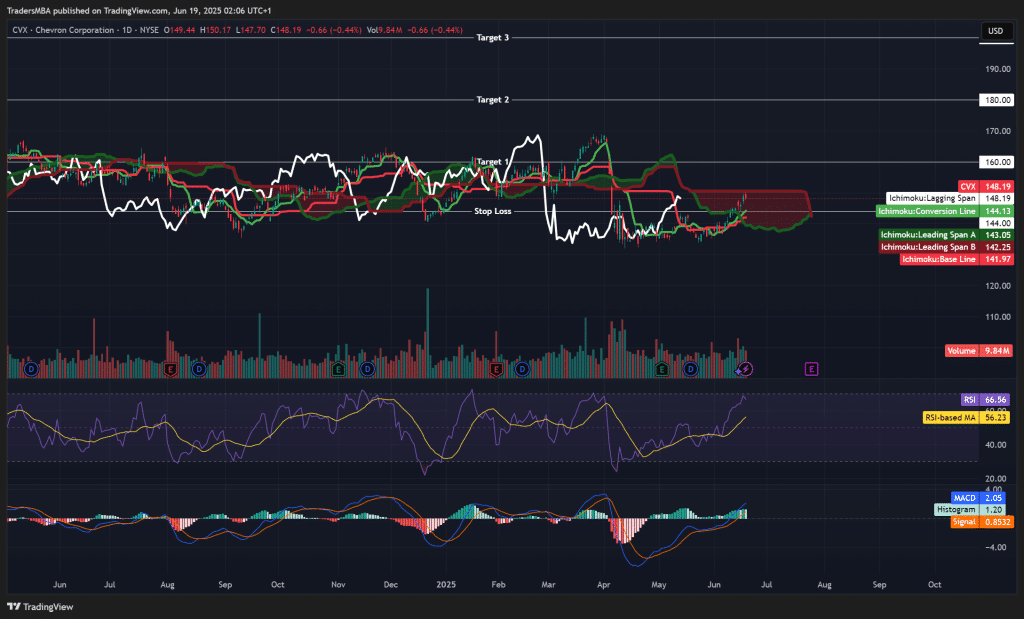Click the Target 2 horizontal line marker

(x=493, y=99)
